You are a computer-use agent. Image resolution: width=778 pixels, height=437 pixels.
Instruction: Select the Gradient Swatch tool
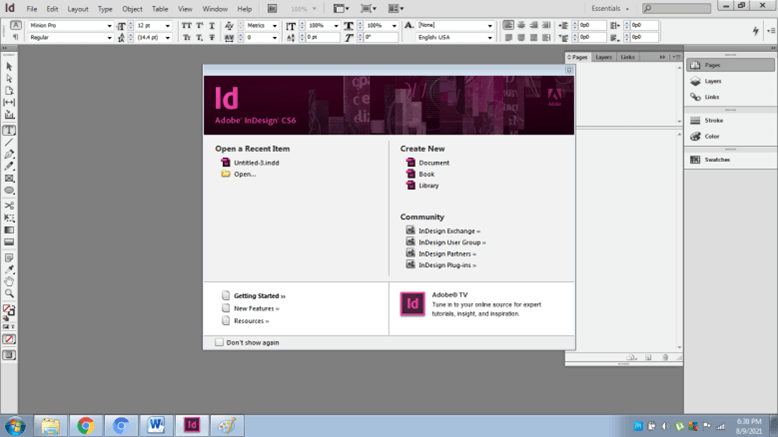(x=9, y=230)
